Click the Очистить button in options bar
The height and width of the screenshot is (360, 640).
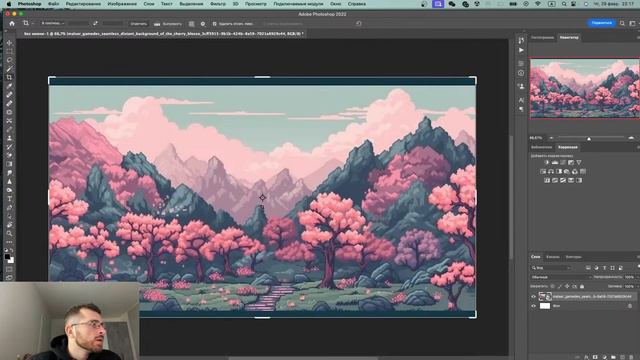coord(138,24)
